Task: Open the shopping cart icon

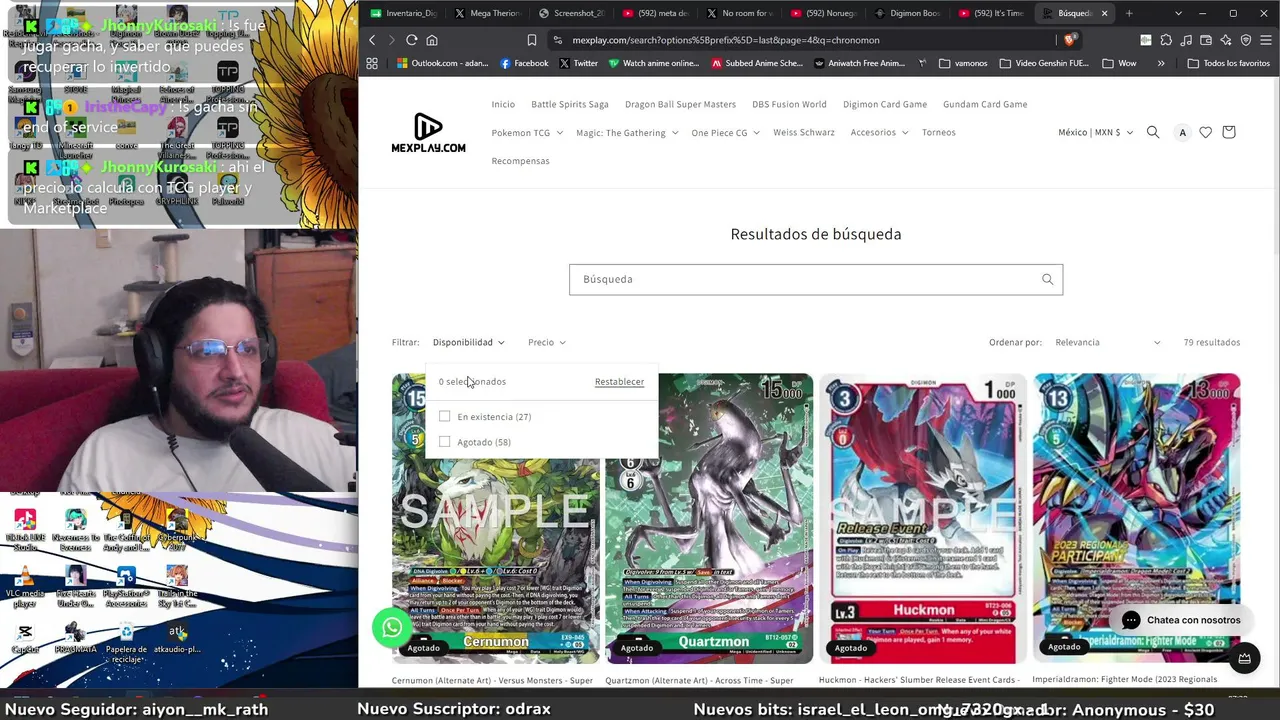Action: (1229, 132)
